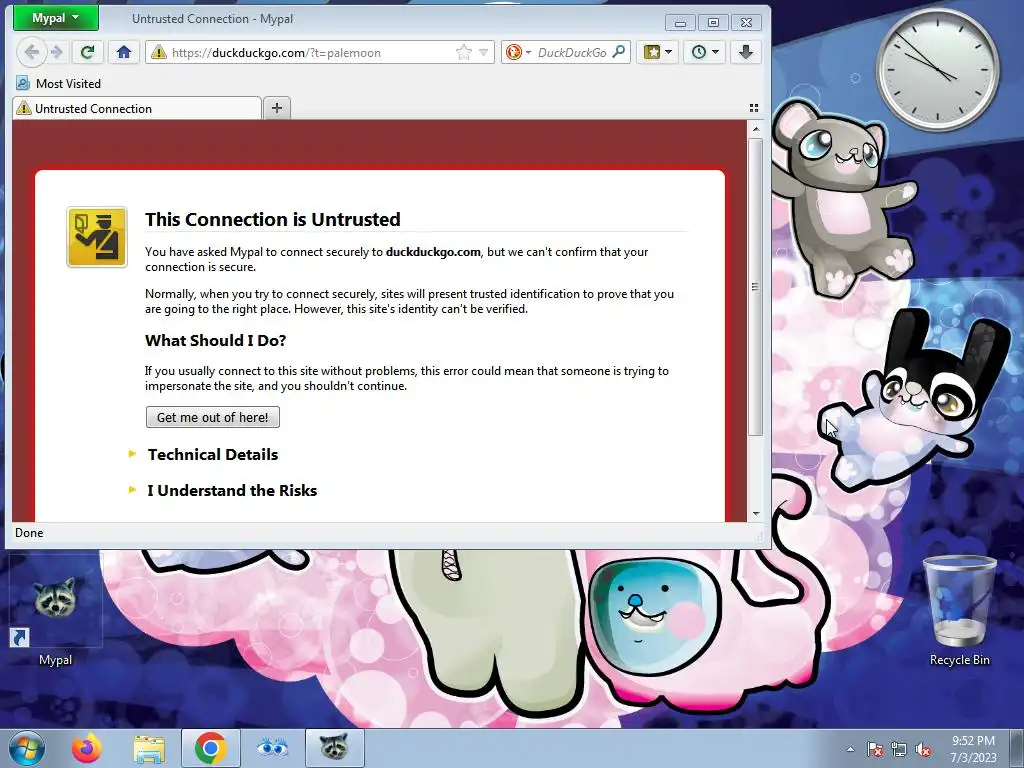Image resolution: width=1024 pixels, height=768 pixels.
Task: Launch Firefox from the taskbar
Action: tap(87, 748)
